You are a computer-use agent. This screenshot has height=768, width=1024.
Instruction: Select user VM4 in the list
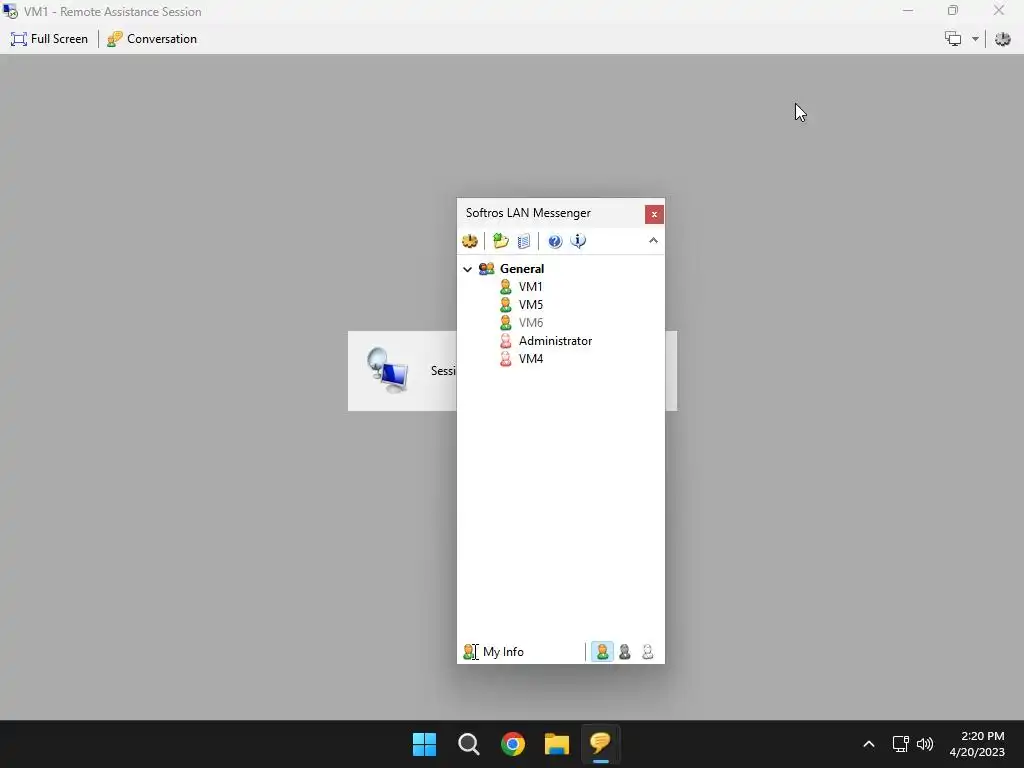click(x=530, y=359)
